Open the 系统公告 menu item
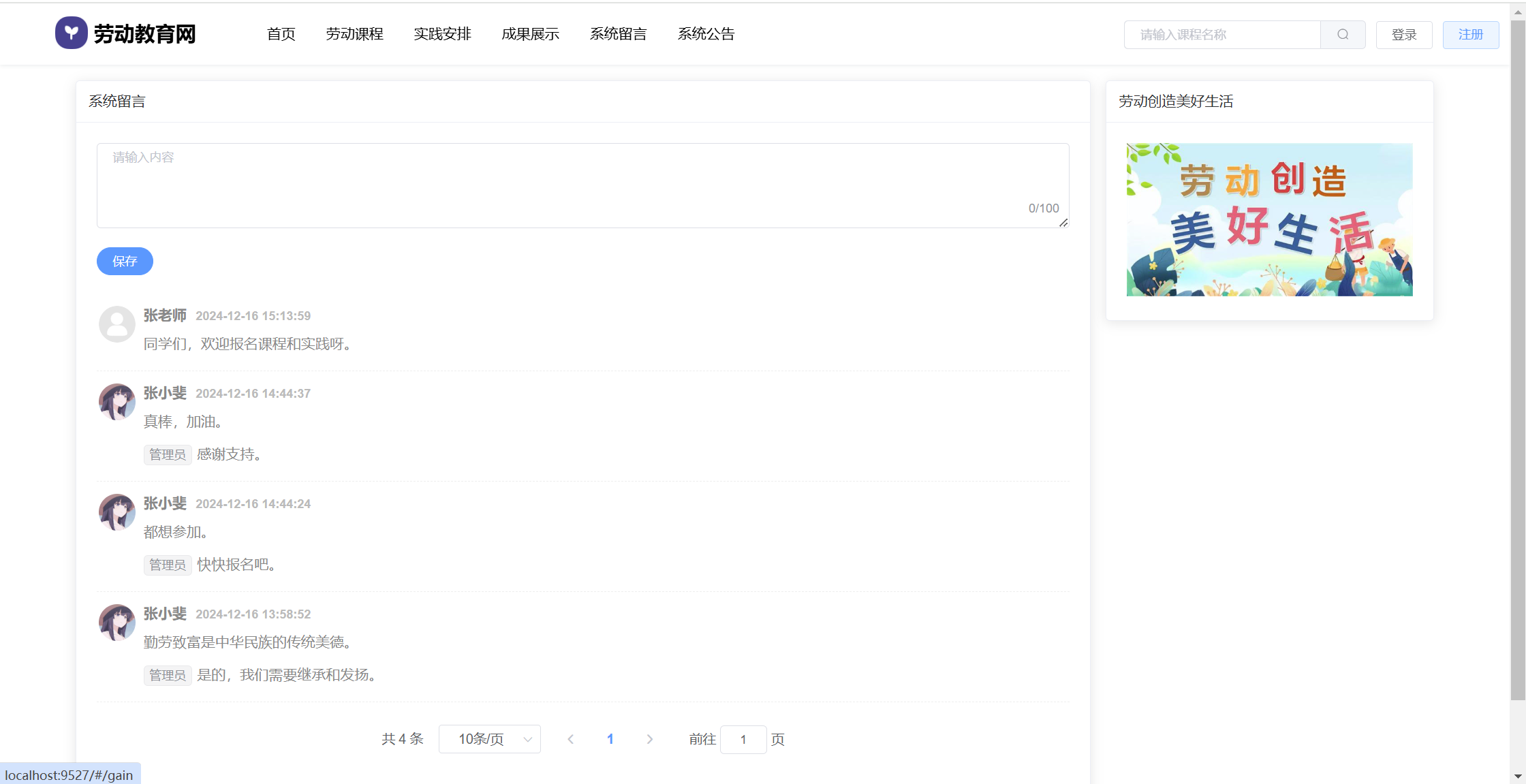 coord(706,34)
